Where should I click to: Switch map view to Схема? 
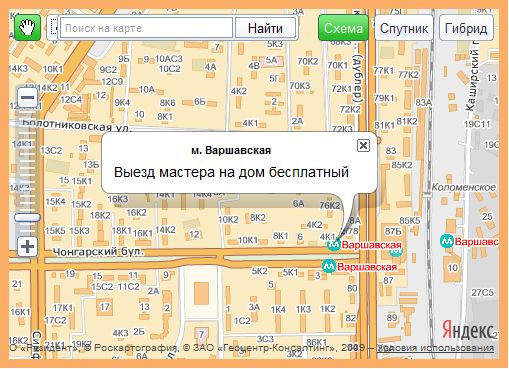click(343, 28)
